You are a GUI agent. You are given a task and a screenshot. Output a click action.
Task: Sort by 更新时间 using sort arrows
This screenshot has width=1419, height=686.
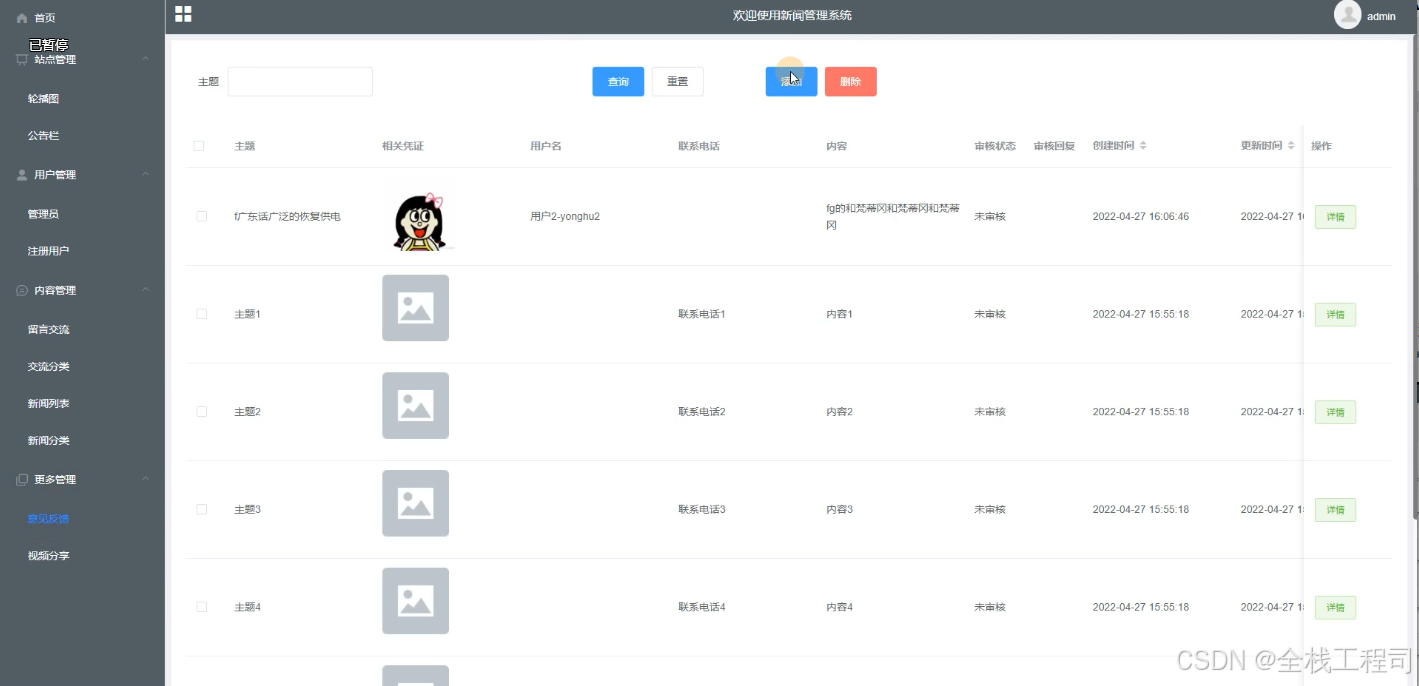(1291, 146)
